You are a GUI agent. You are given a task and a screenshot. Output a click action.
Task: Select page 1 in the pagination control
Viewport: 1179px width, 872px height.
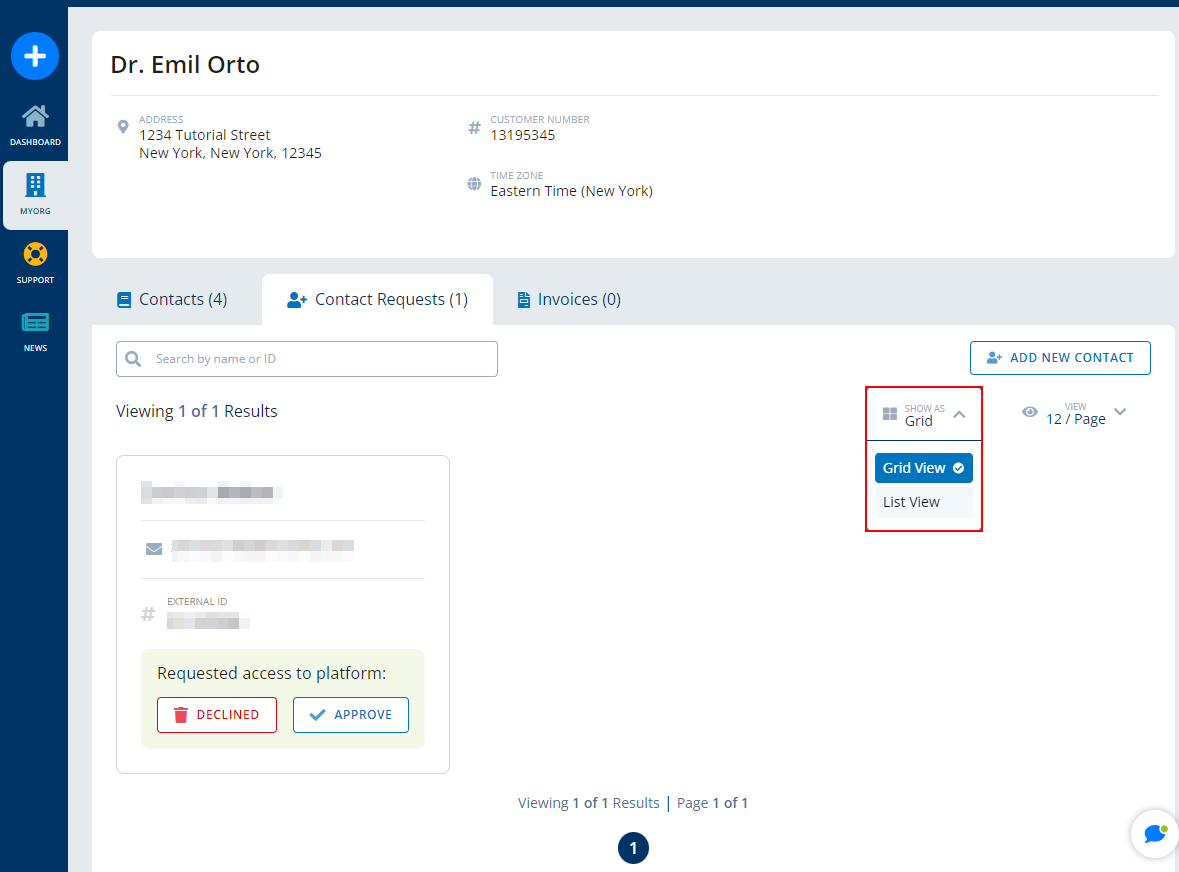click(x=633, y=847)
